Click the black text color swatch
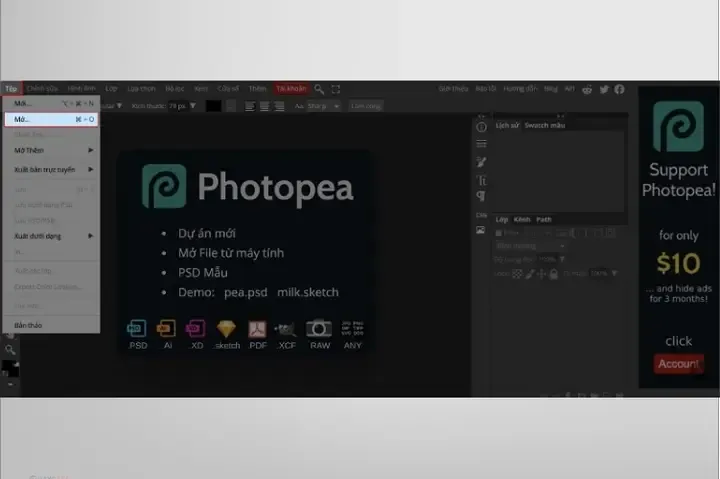The width and height of the screenshot is (720, 479). coord(213,105)
